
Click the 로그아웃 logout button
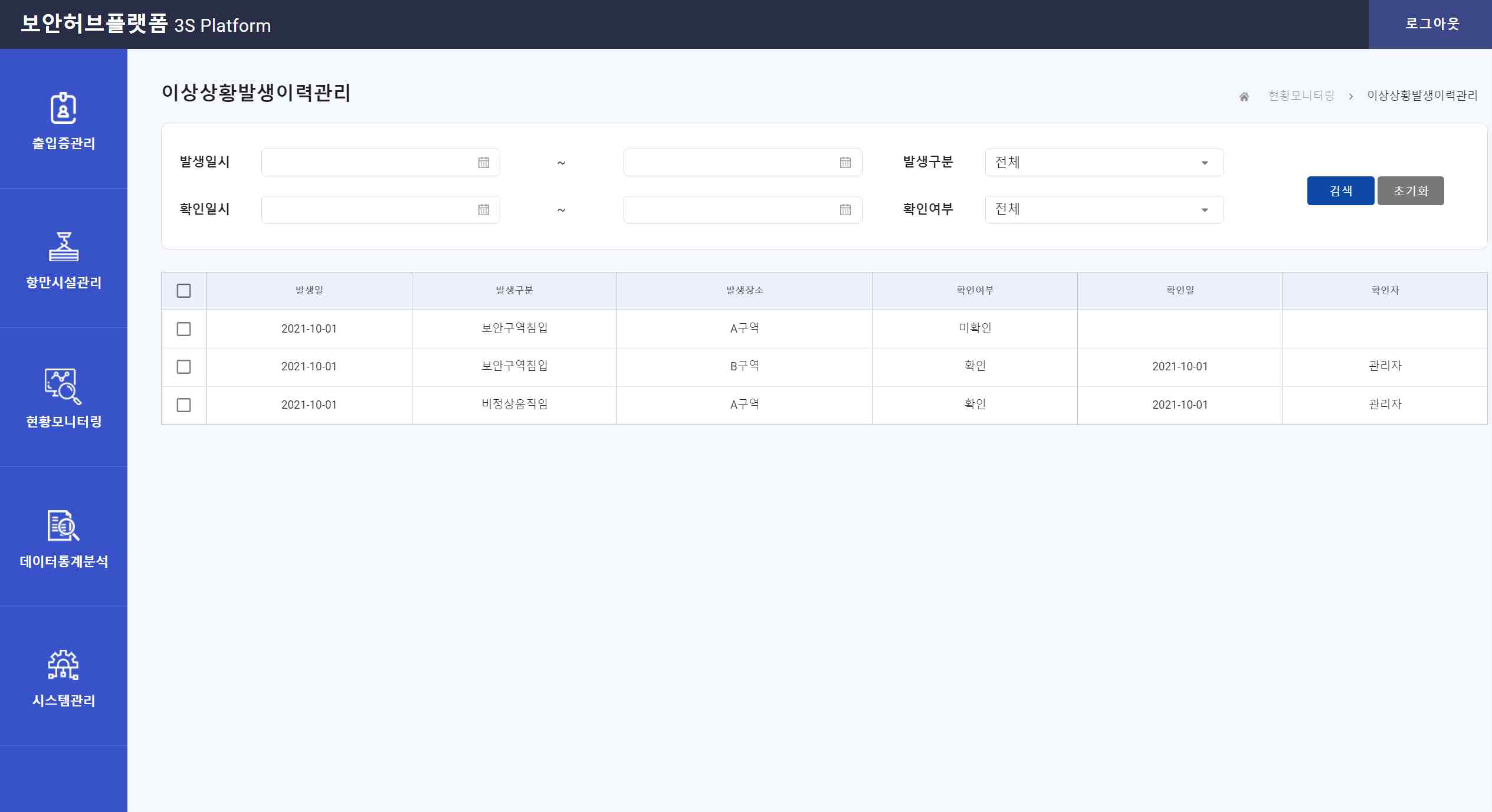click(x=1430, y=24)
